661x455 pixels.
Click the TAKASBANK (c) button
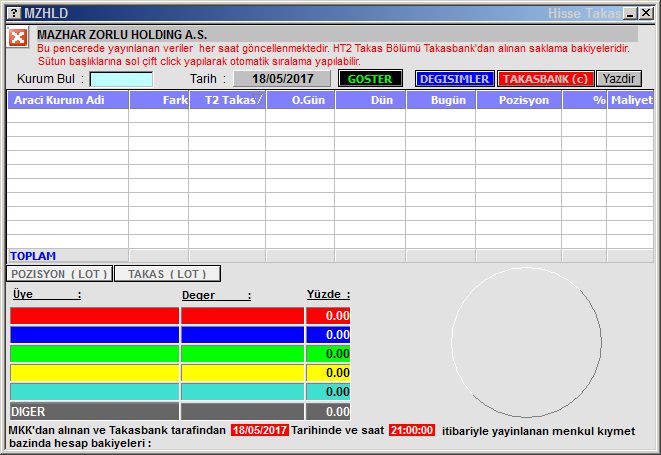coord(545,79)
